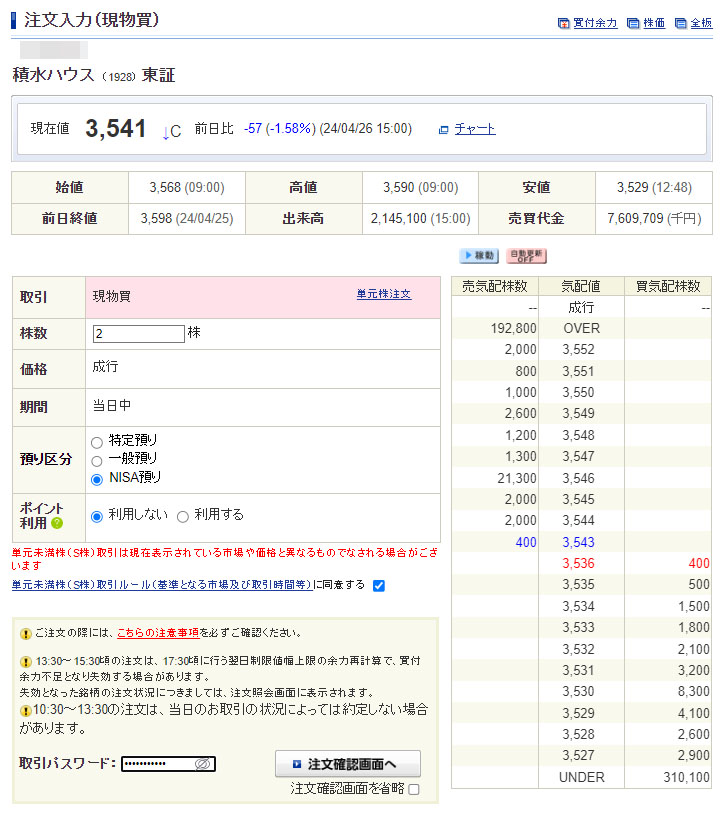Open the 単元未満株(S株)取引ルール link
Viewport: 725px width, 815px height.
point(161,585)
